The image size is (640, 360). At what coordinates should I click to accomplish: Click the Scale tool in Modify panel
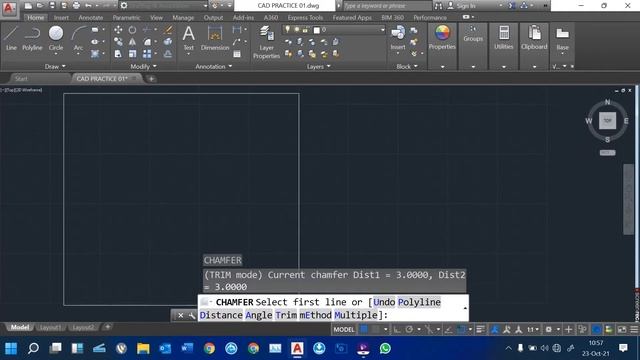[132, 53]
